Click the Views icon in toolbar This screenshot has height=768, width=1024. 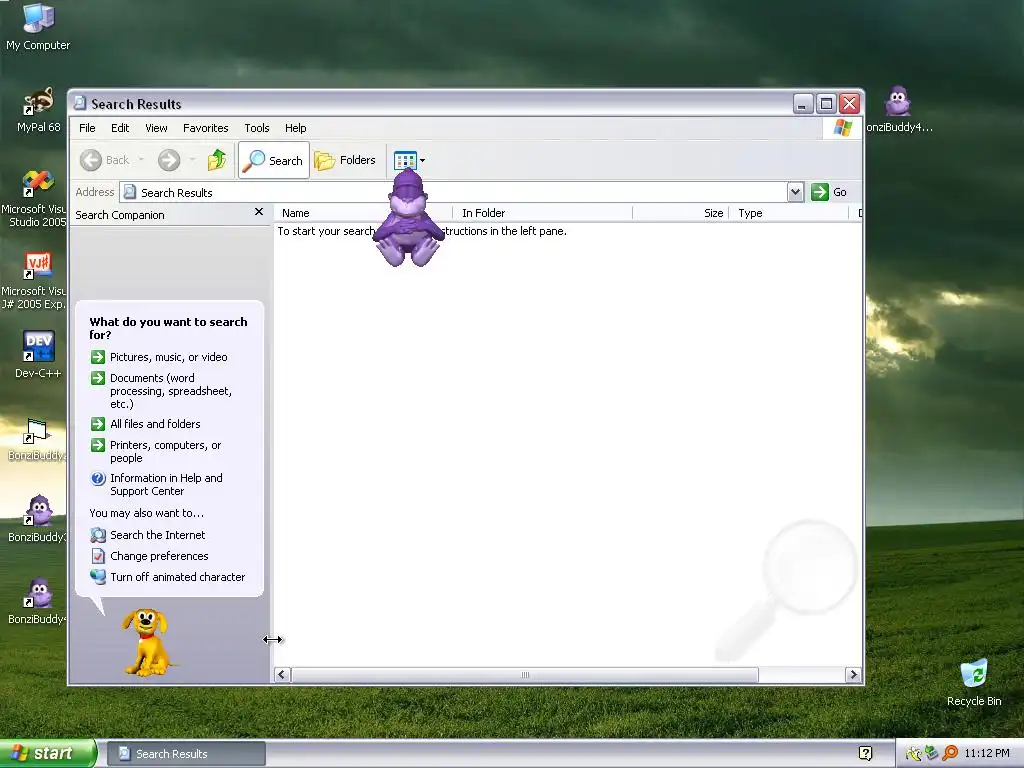pyautogui.click(x=405, y=160)
